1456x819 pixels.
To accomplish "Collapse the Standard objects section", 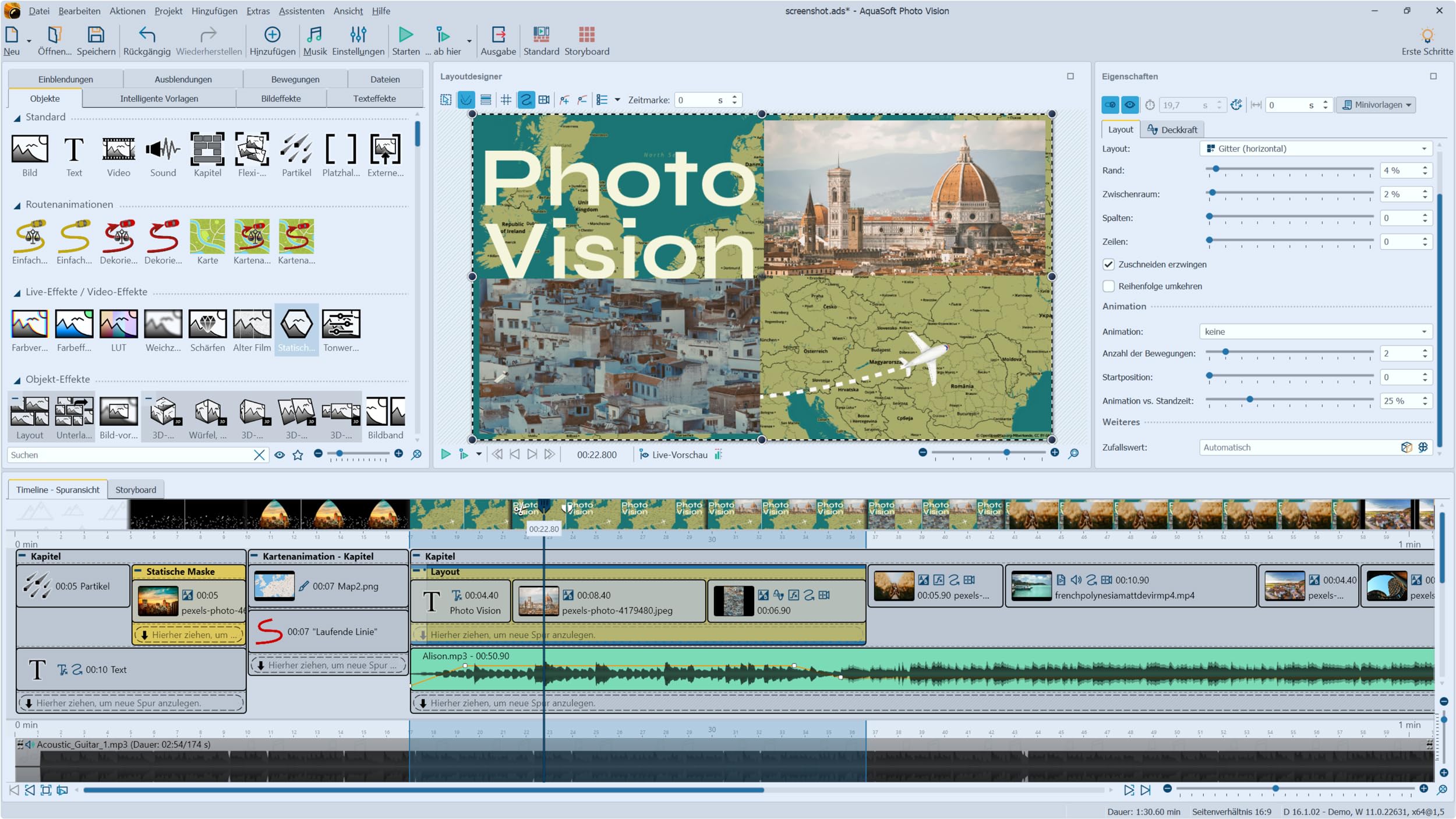I will [x=17, y=118].
